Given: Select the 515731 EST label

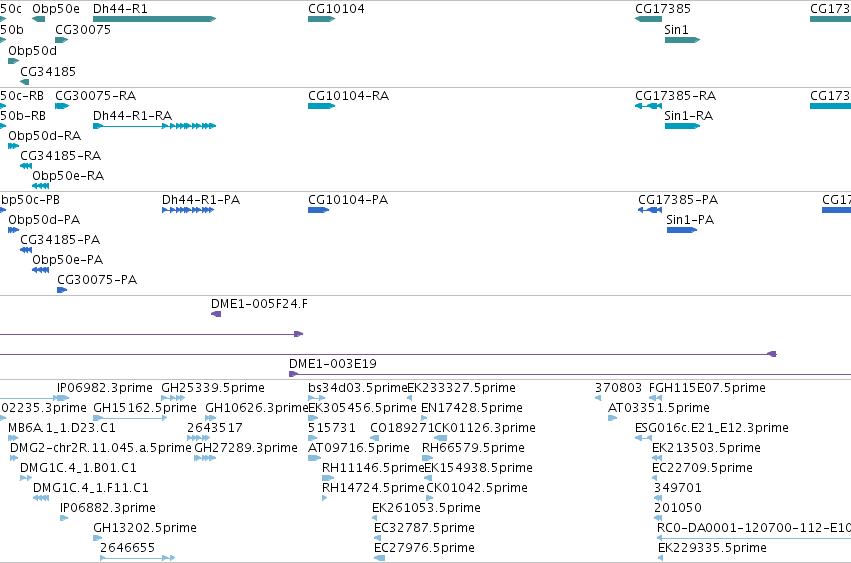Looking at the screenshot, I should point(332,428).
